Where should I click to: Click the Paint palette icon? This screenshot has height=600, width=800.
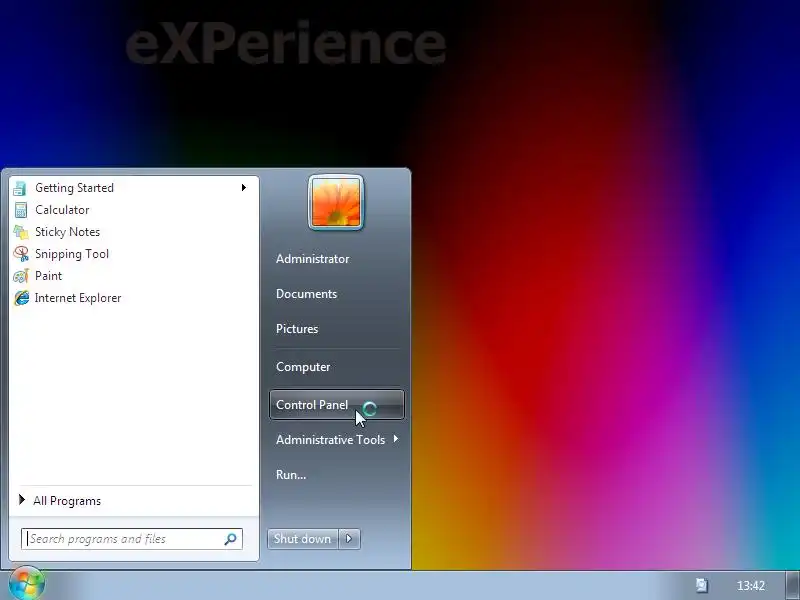[x=20, y=276]
